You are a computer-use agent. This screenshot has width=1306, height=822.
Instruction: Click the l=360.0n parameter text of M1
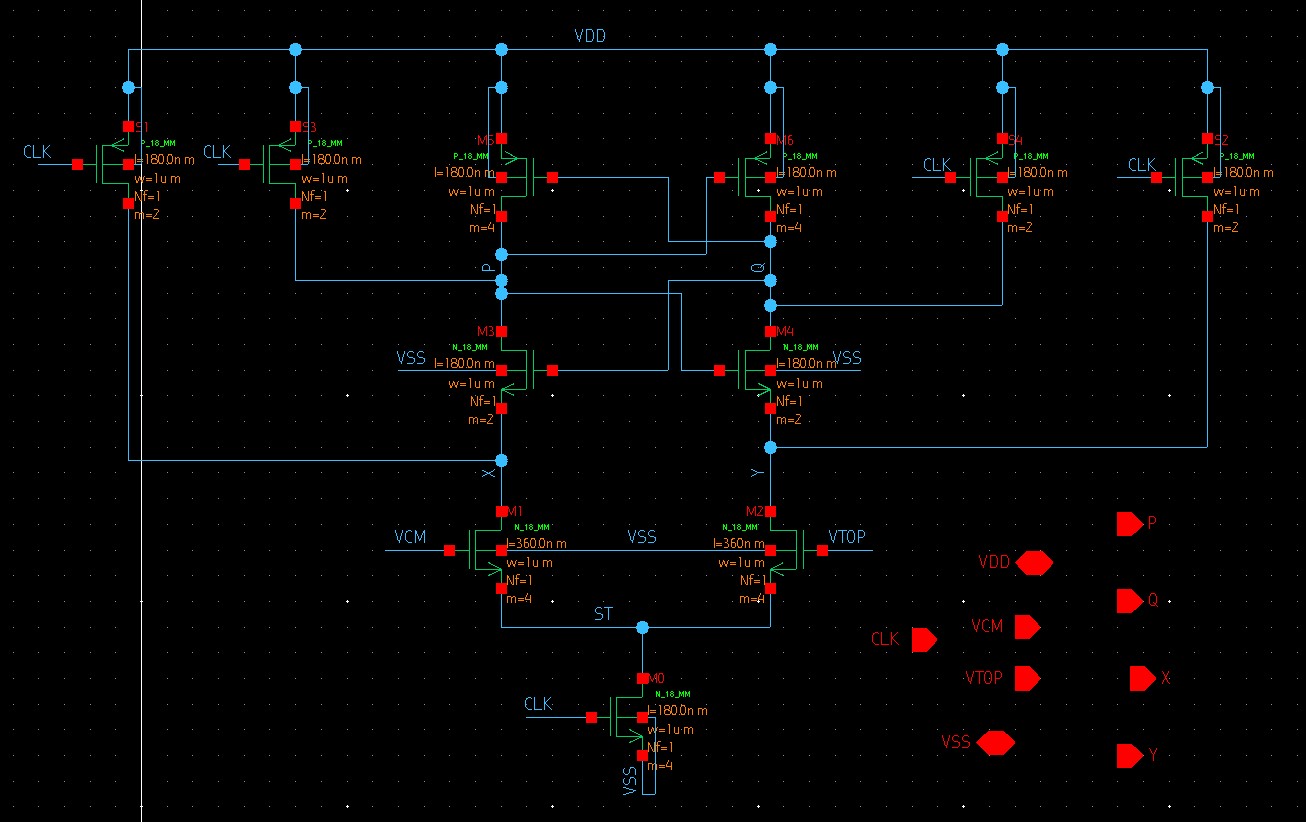pos(537,544)
